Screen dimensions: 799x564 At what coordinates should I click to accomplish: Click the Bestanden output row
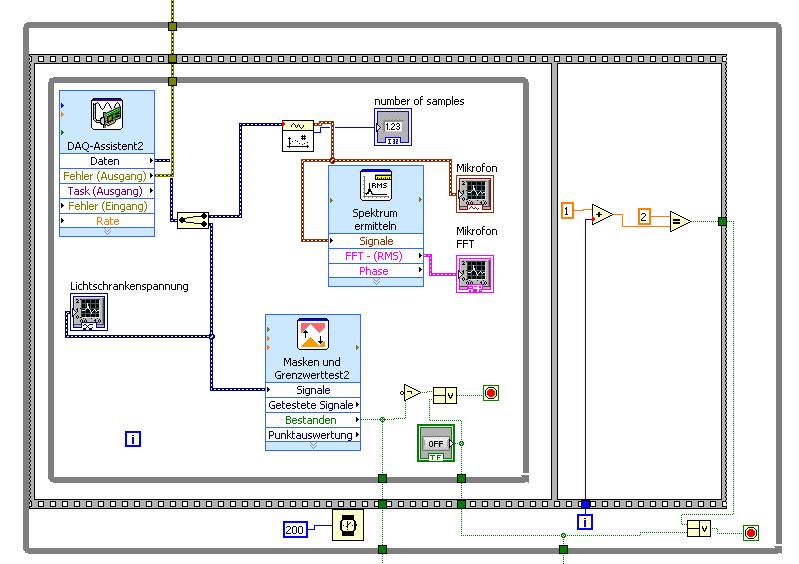pos(313,420)
